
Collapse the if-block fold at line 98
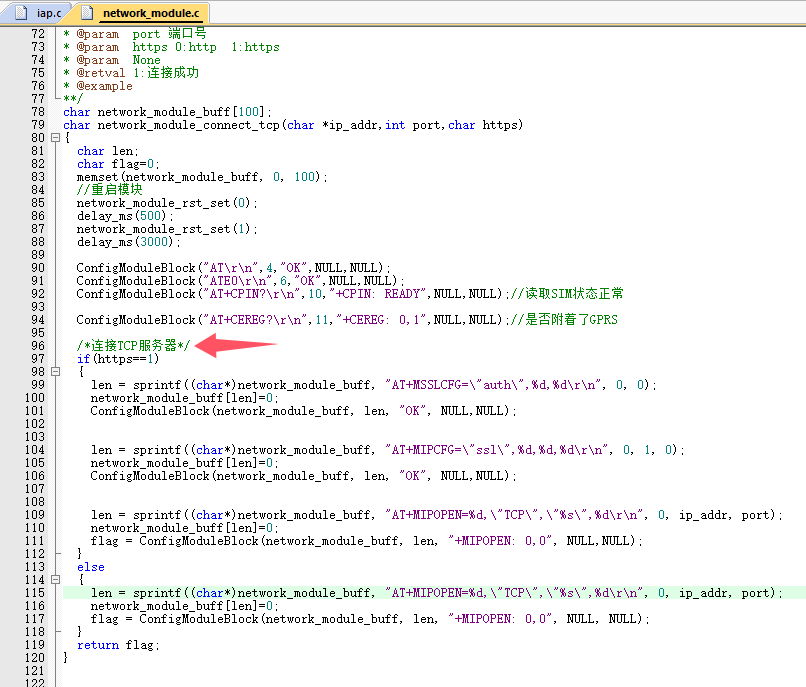coord(56,372)
